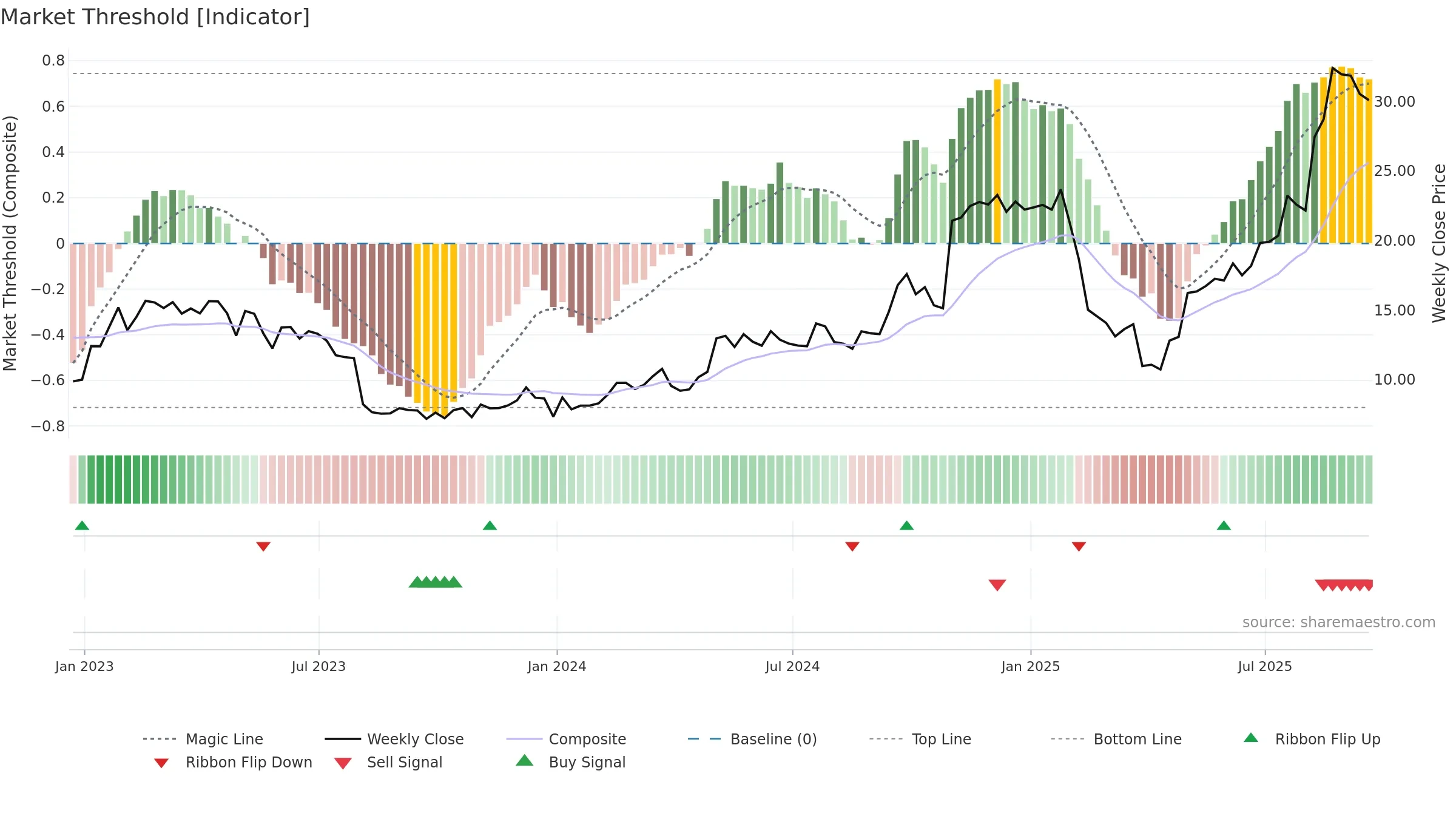Click the ribbon flip up marker near Jun 2025
1456x819 pixels.
(1224, 525)
